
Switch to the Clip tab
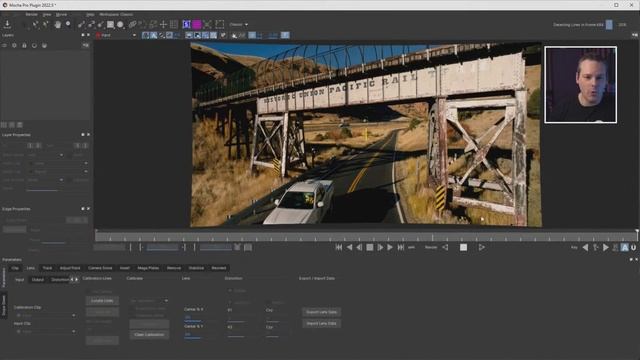15,268
